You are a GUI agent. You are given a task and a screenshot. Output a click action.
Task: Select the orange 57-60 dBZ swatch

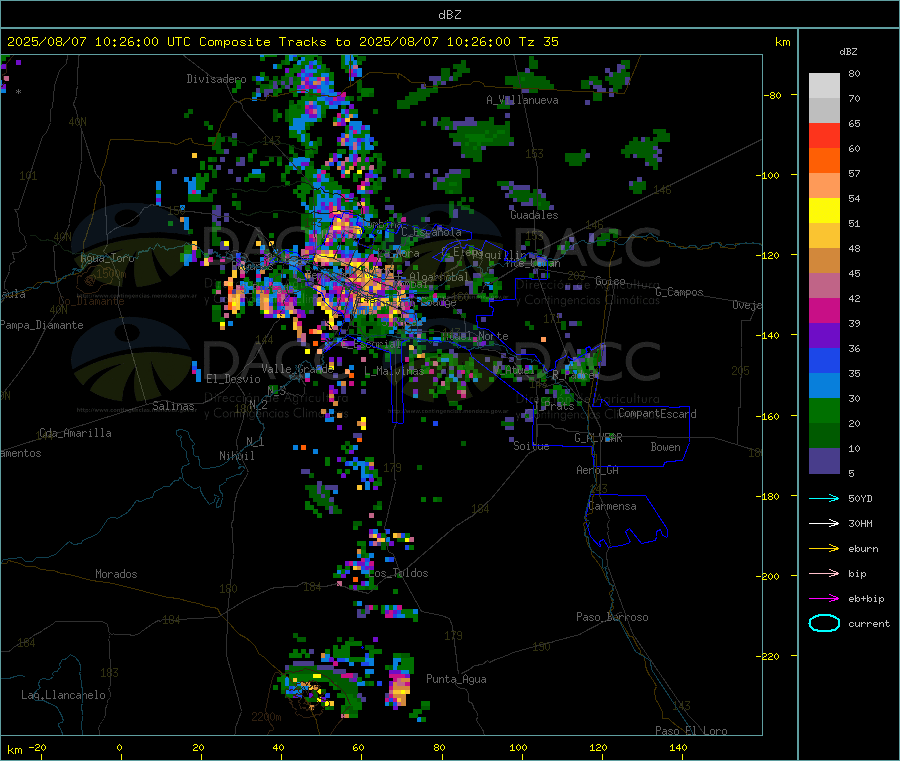tap(824, 161)
